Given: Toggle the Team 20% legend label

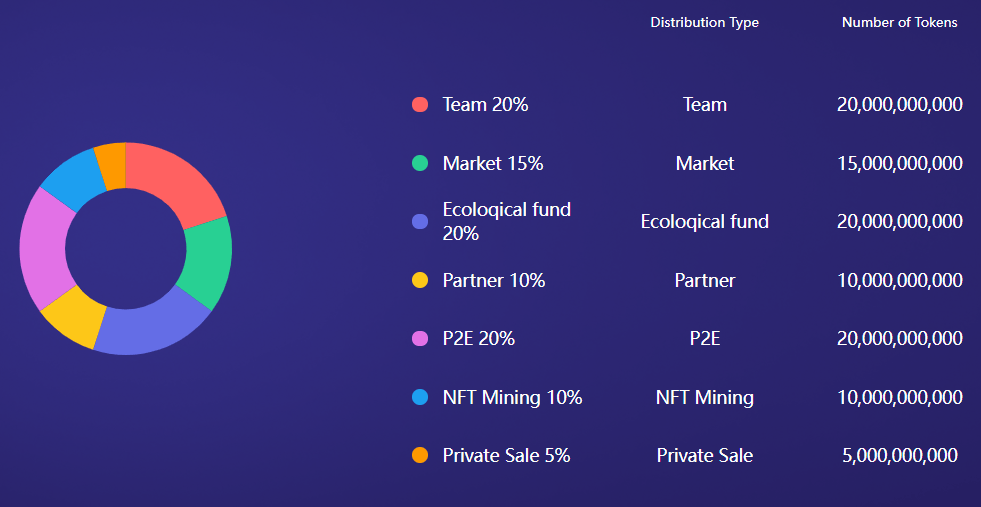Looking at the screenshot, I should (x=485, y=104).
